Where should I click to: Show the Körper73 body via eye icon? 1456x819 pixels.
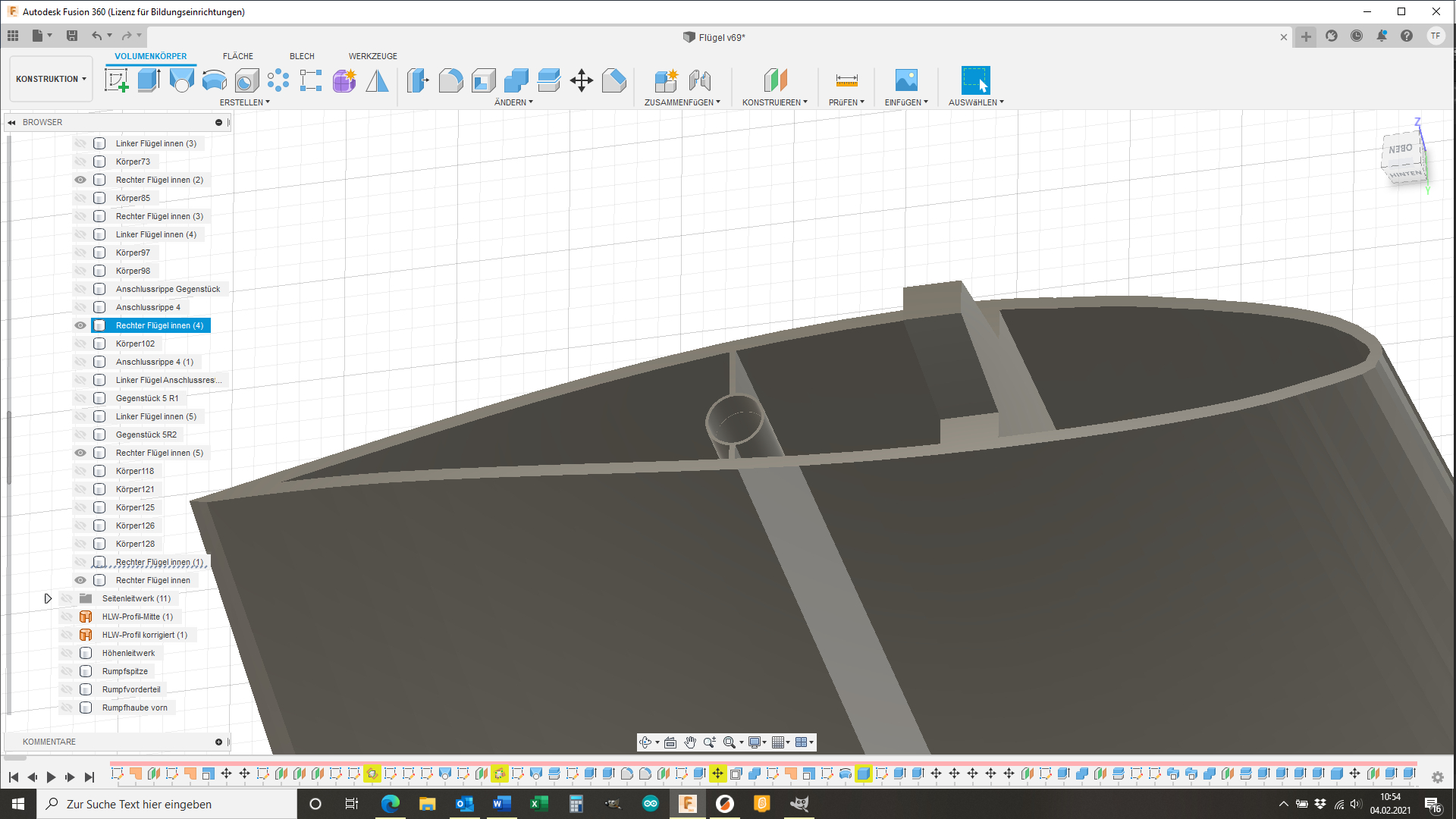coord(80,162)
